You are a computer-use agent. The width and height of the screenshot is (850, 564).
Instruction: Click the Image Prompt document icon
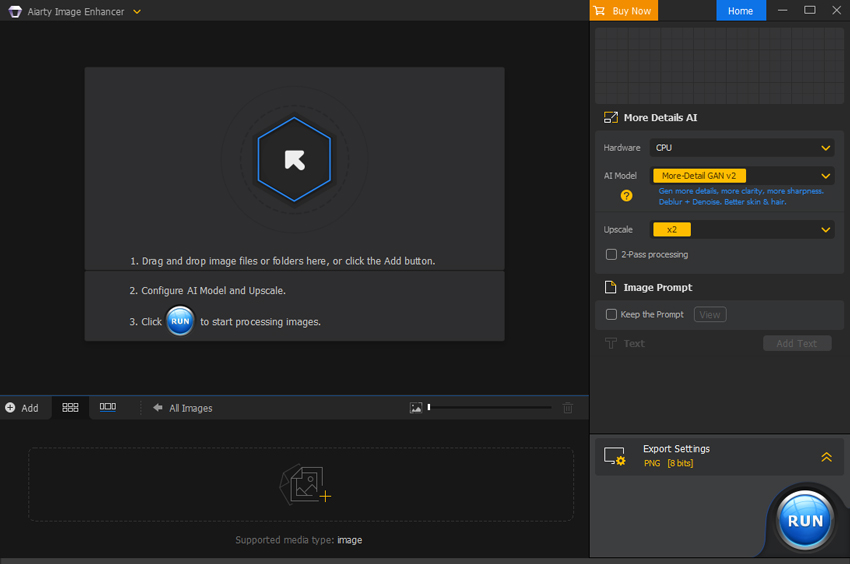(610, 287)
